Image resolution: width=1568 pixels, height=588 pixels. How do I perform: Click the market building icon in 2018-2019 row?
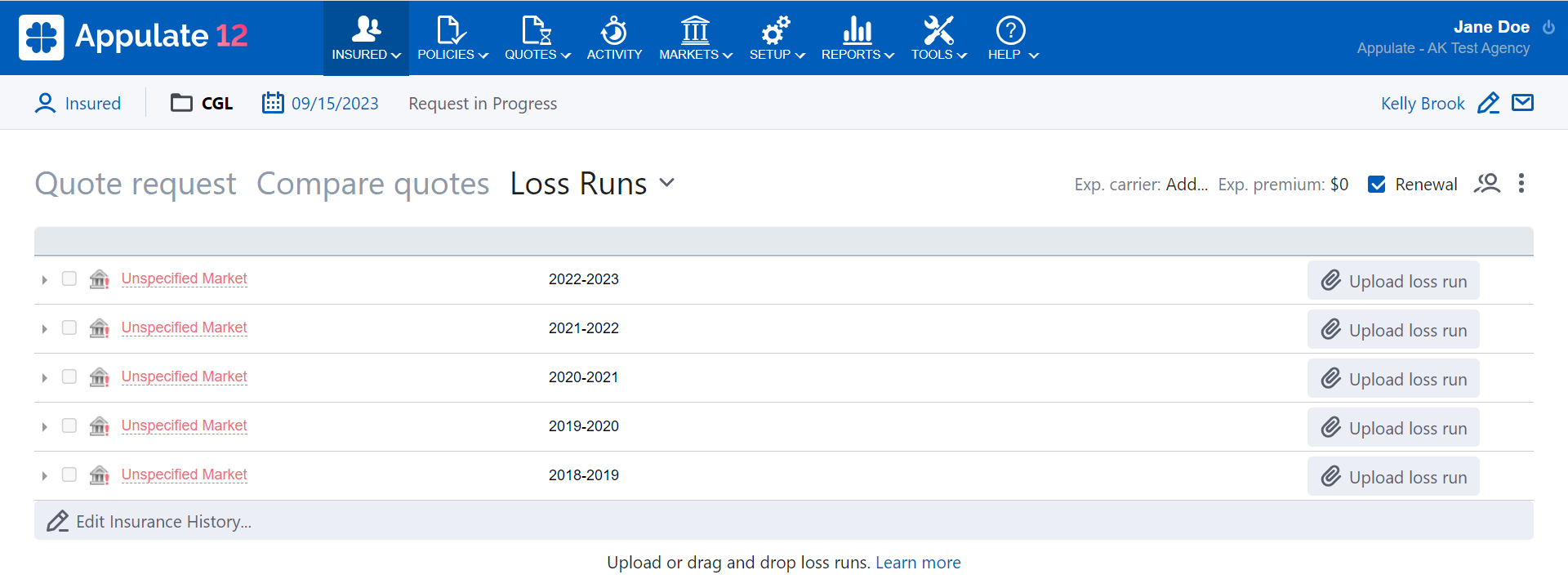100,474
